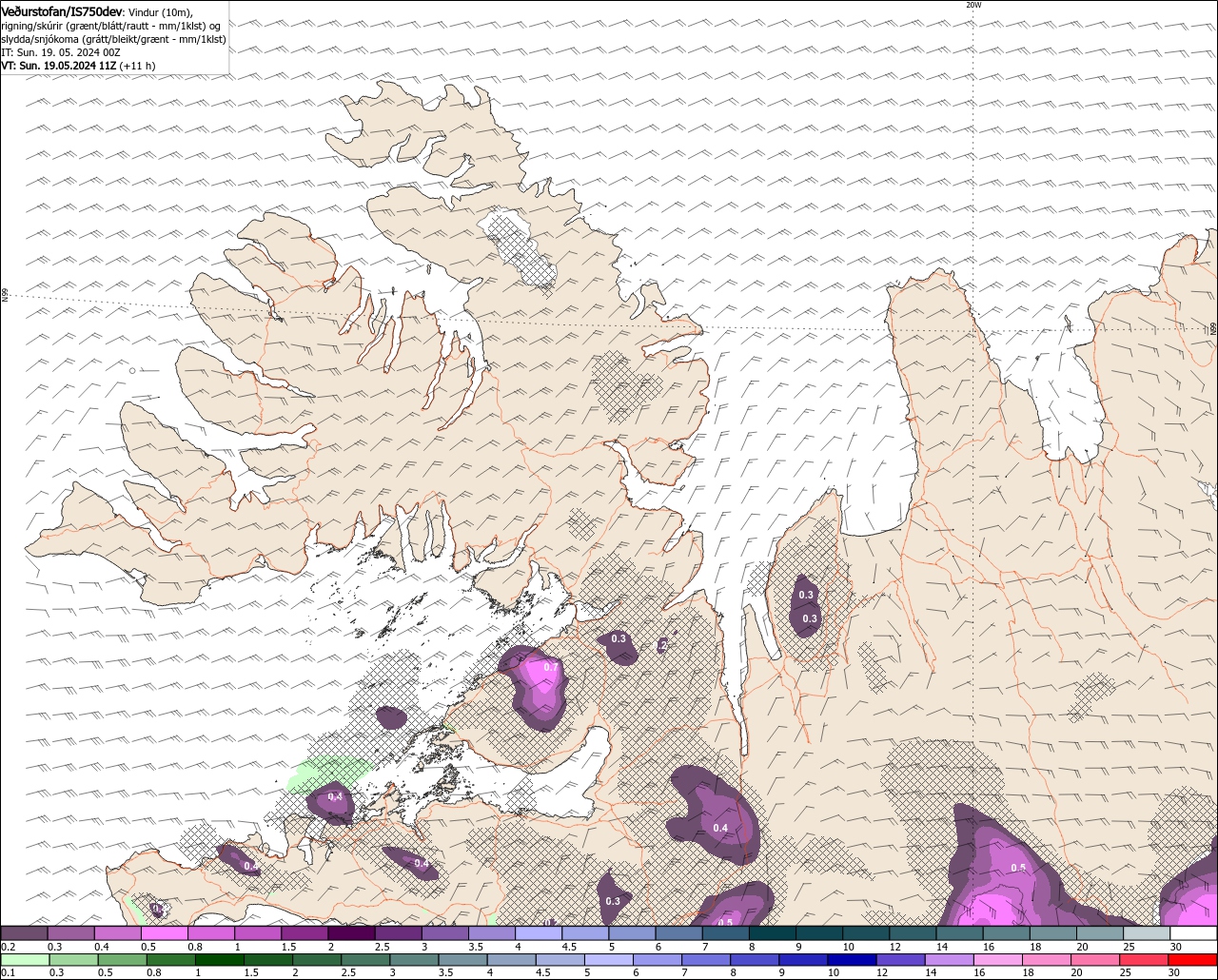The image size is (1218, 980).
Task: Select the 7 blue swatch in bottom row
Action: [706, 959]
